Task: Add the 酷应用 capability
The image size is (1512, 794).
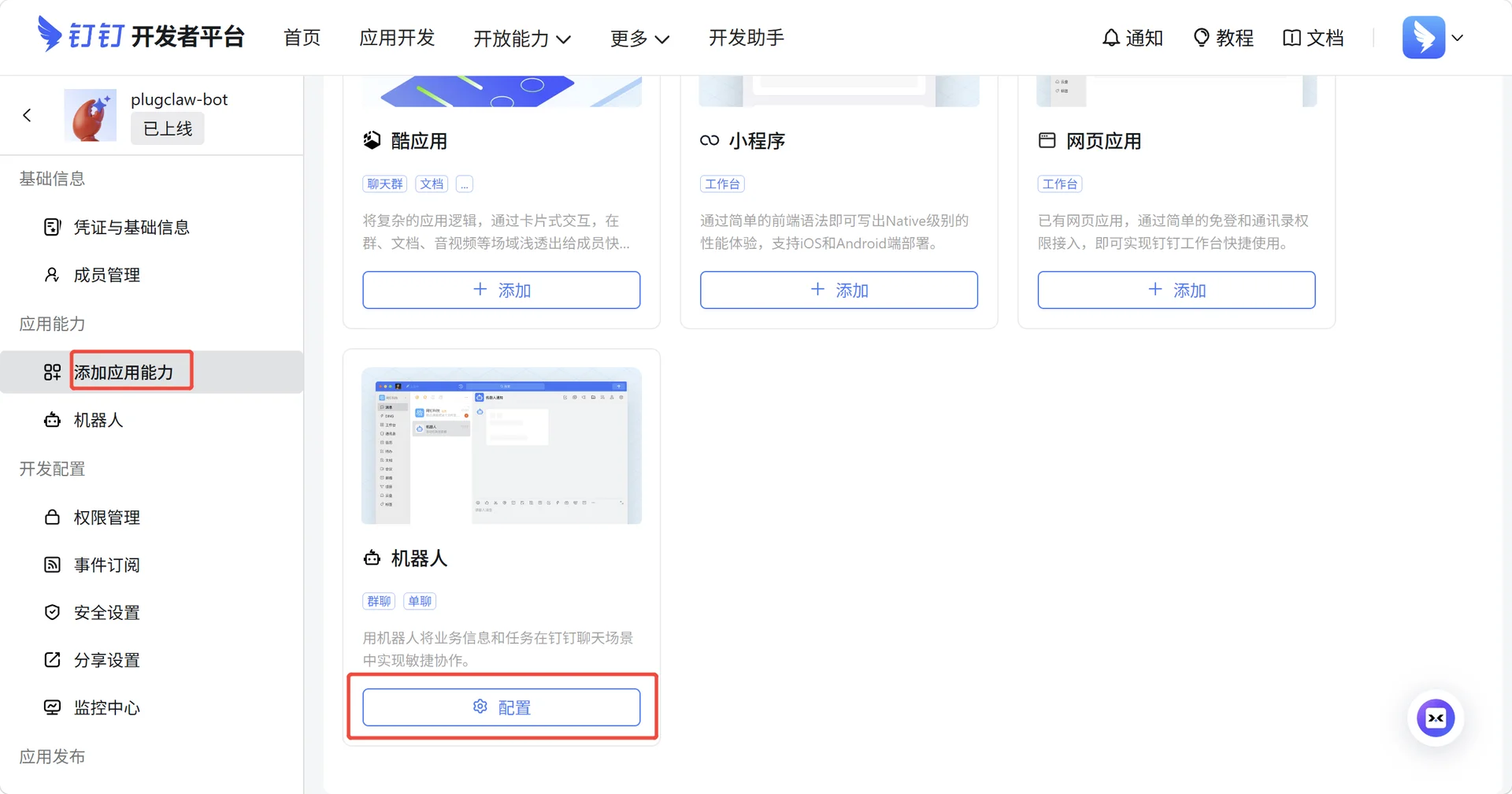Action: point(502,290)
